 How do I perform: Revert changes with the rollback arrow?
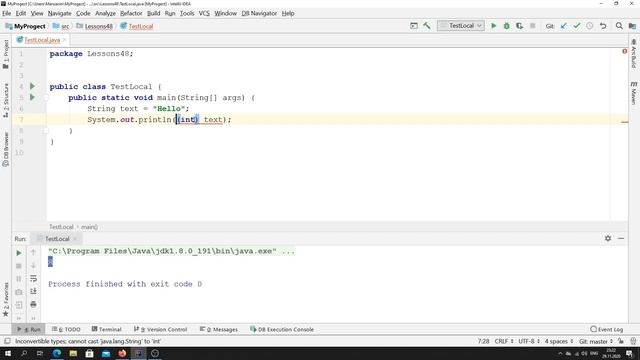pos(603,26)
